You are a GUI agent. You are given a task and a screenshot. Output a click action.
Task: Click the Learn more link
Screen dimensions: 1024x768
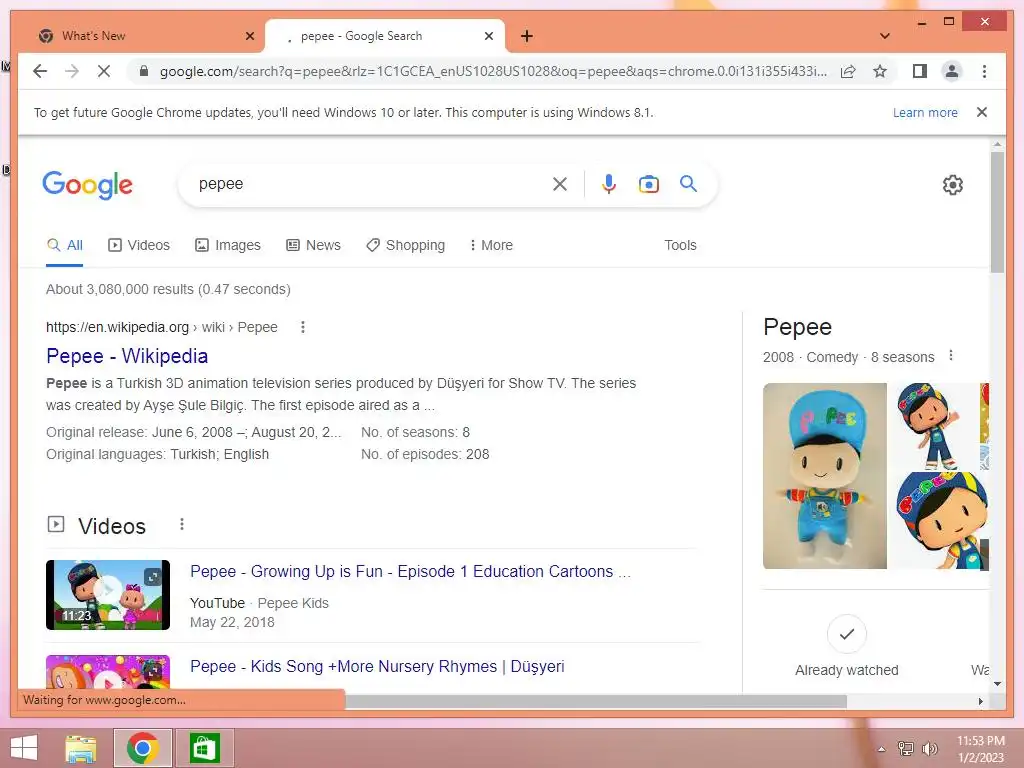925,112
